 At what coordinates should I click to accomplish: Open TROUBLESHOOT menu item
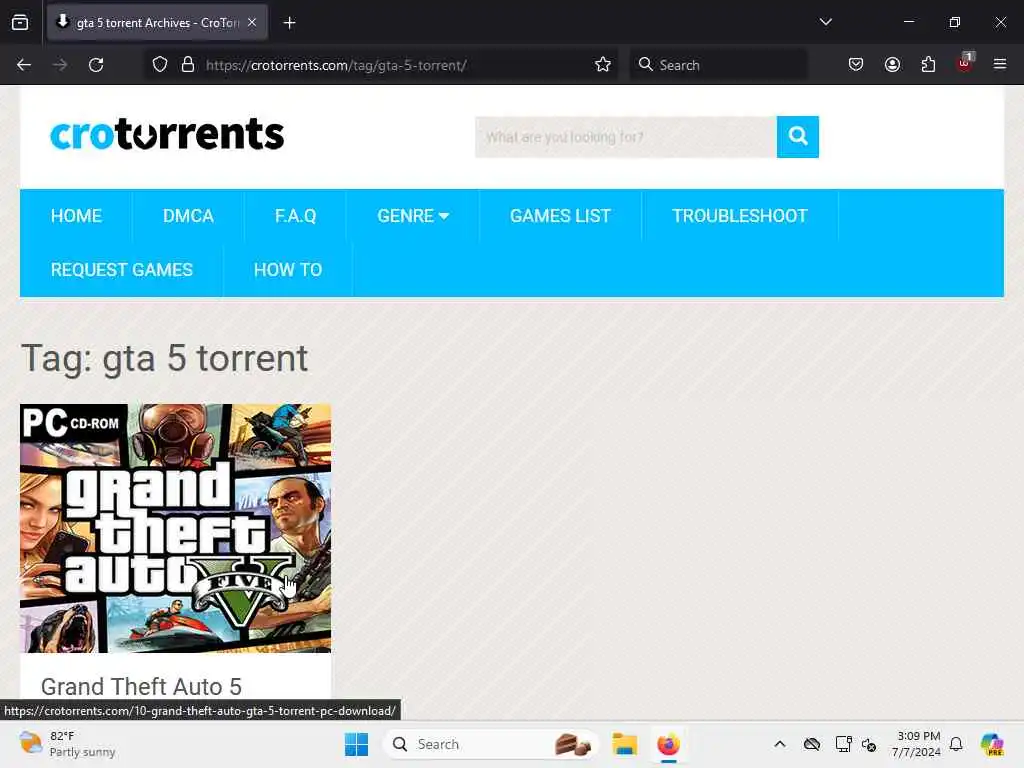click(x=740, y=216)
